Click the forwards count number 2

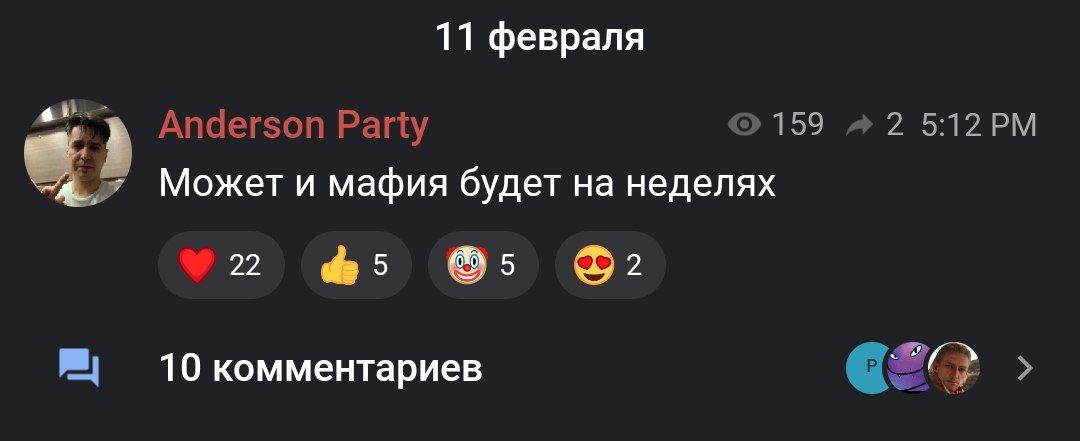click(x=894, y=125)
